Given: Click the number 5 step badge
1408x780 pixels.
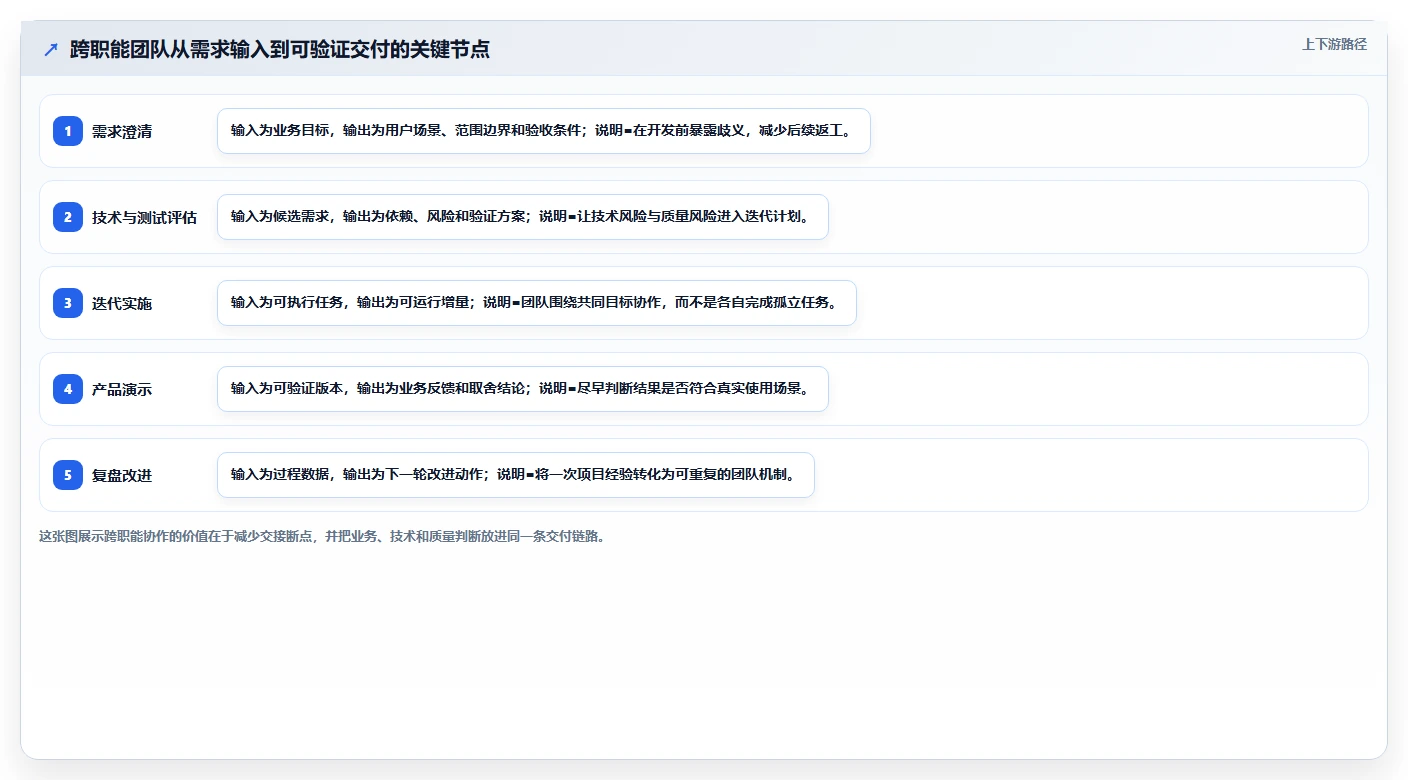Looking at the screenshot, I should pyautogui.click(x=68, y=475).
